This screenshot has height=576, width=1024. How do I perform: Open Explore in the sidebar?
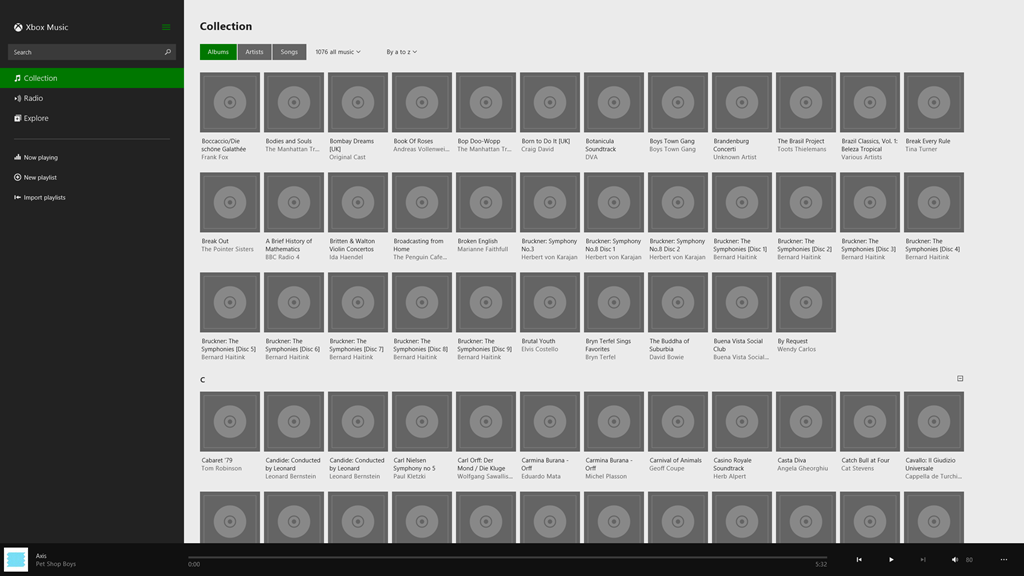coord(36,118)
